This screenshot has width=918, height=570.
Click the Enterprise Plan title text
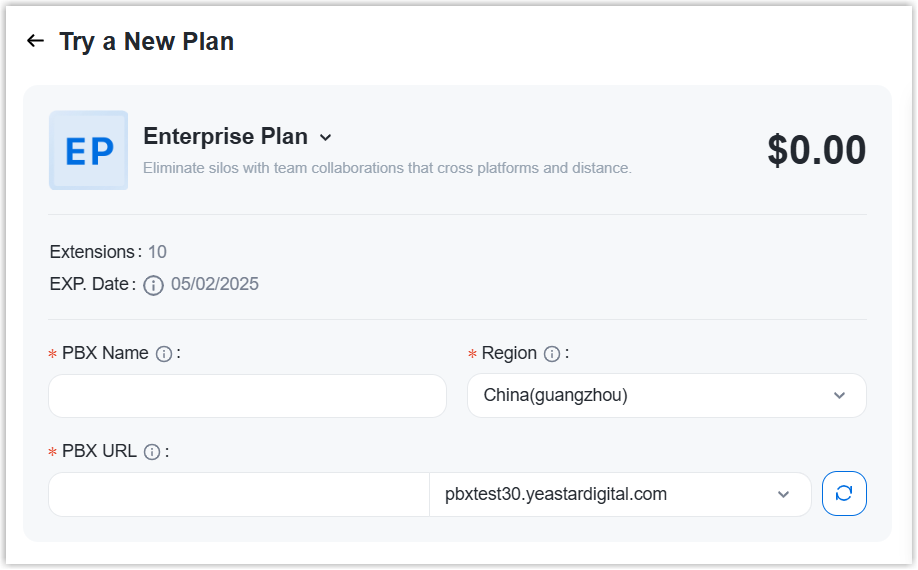pyautogui.click(x=225, y=136)
